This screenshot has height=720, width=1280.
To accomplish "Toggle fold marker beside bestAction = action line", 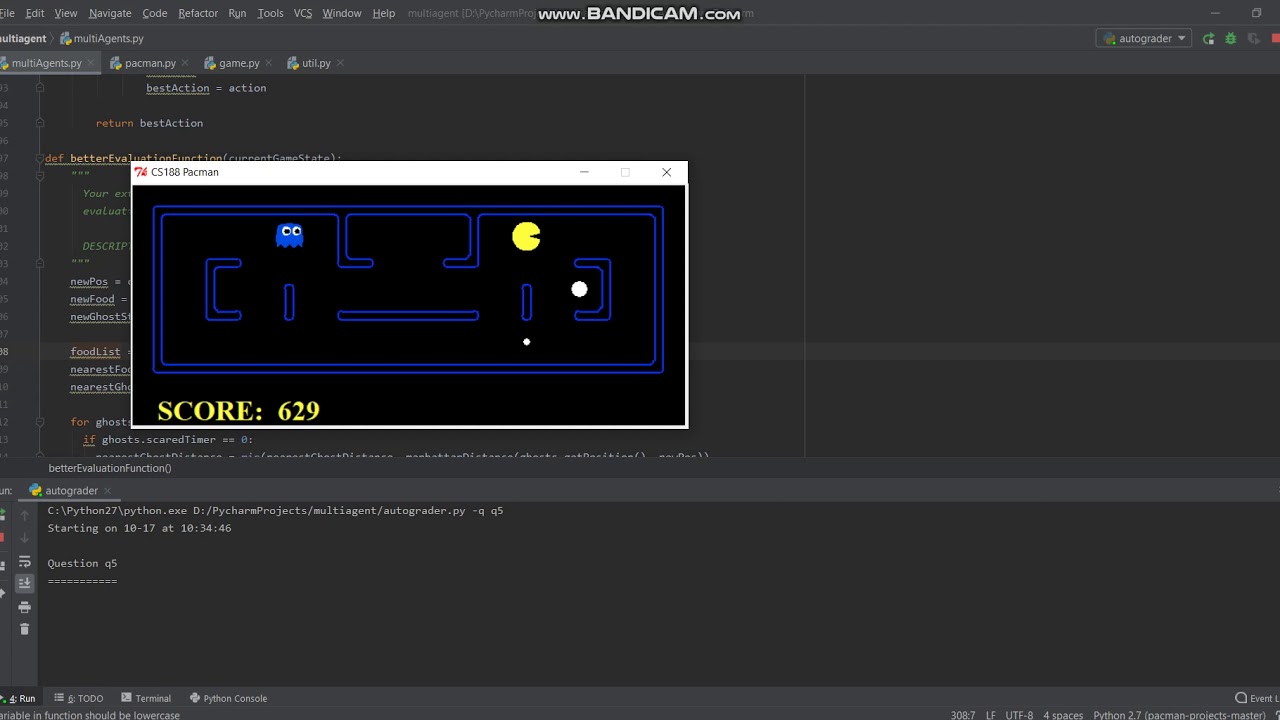I will click(x=39, y=88).
